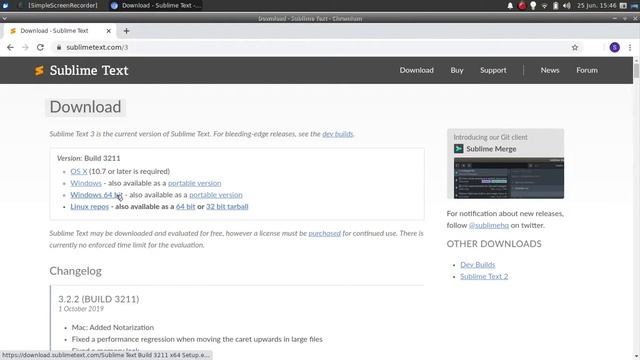Open the applications menu icon in taskbar
Viewport: 640px width, 360px height.
coord(5,5)
